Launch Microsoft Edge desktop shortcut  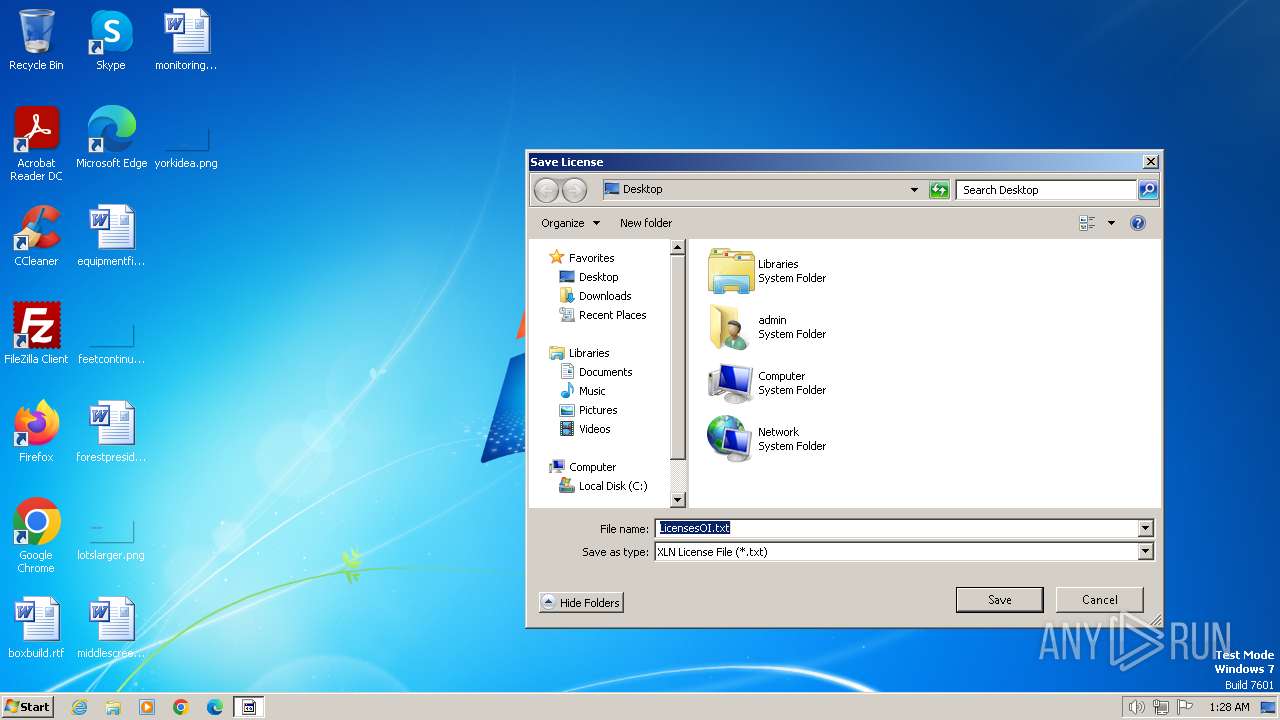point(111,138)
